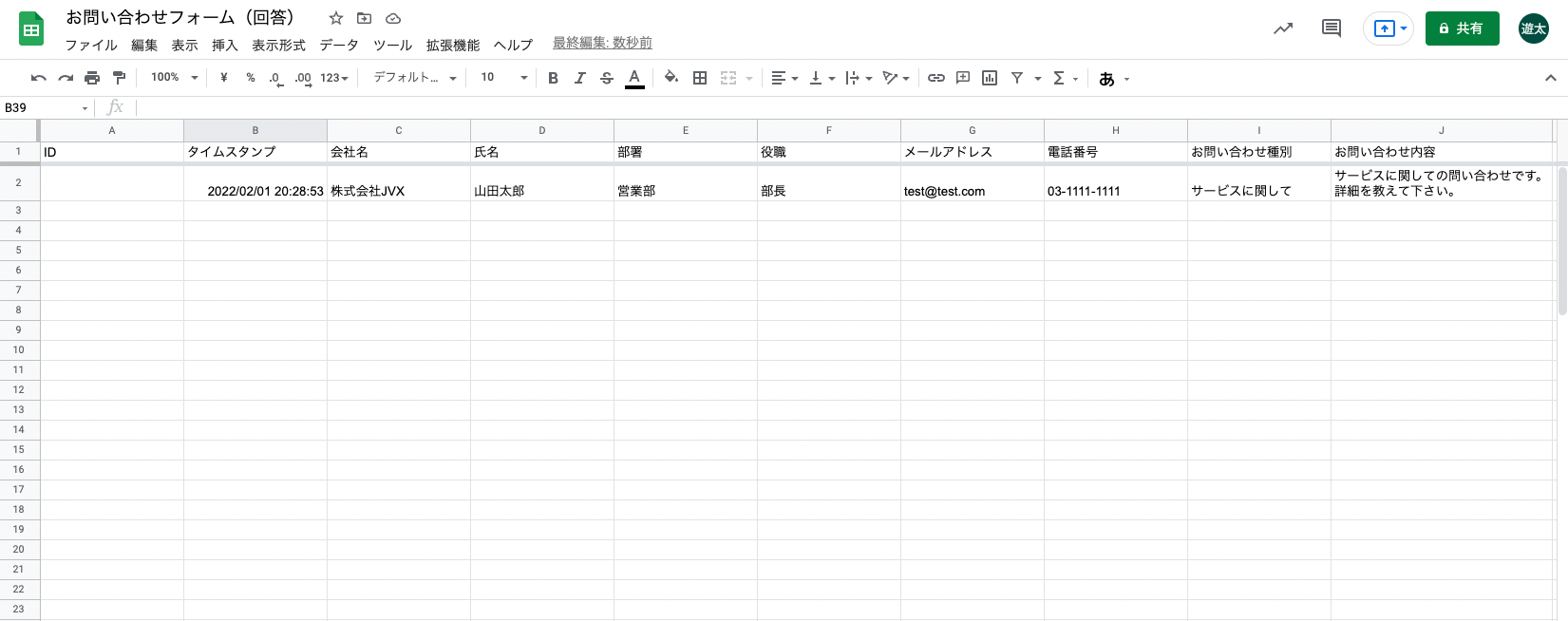1568x621 pixels.
Task: Open the 編集 menu
Action: pyautogui.click(x=144, y=45)
